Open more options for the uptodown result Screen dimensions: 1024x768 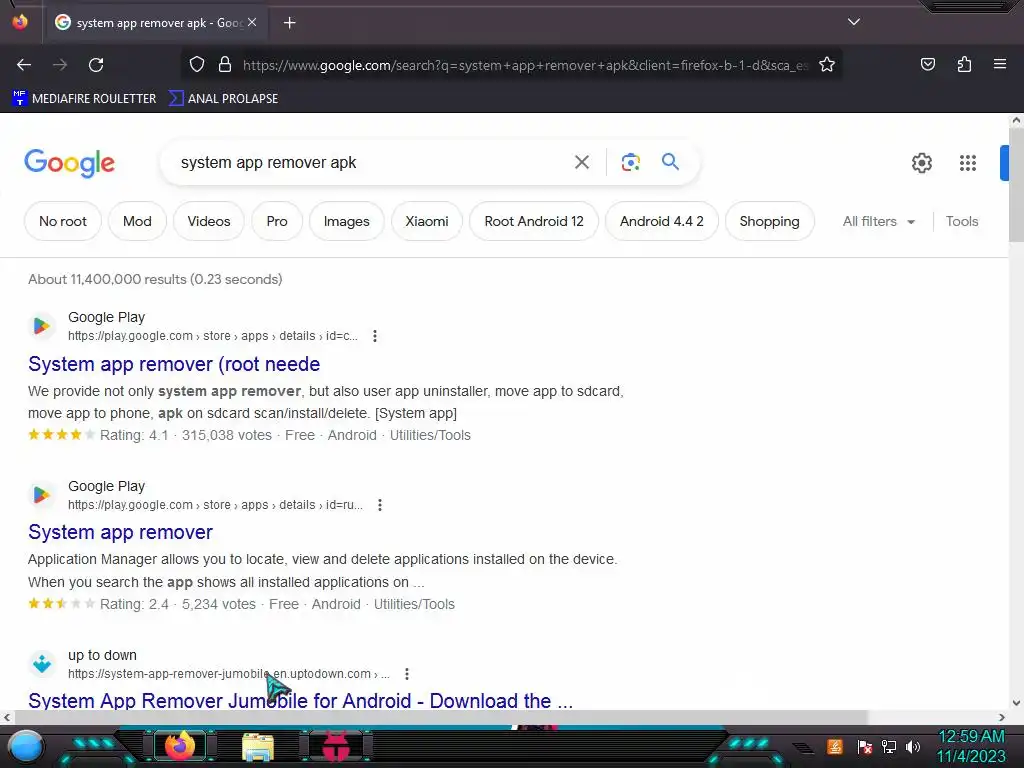click(406, 673)
